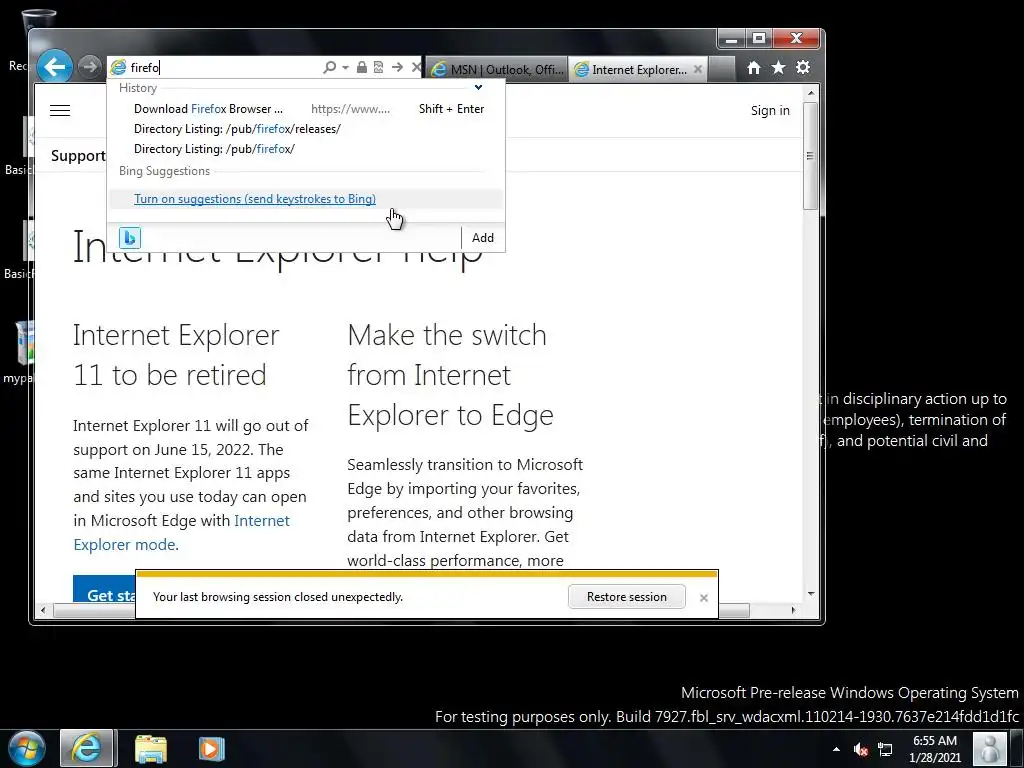Click the vertical scrollbar down arrow

[810, 594]
